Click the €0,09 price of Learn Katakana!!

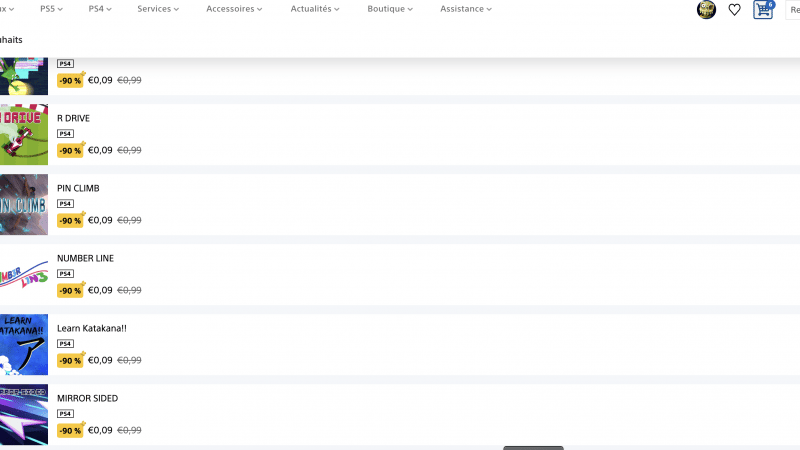click(x=100, y=360)
